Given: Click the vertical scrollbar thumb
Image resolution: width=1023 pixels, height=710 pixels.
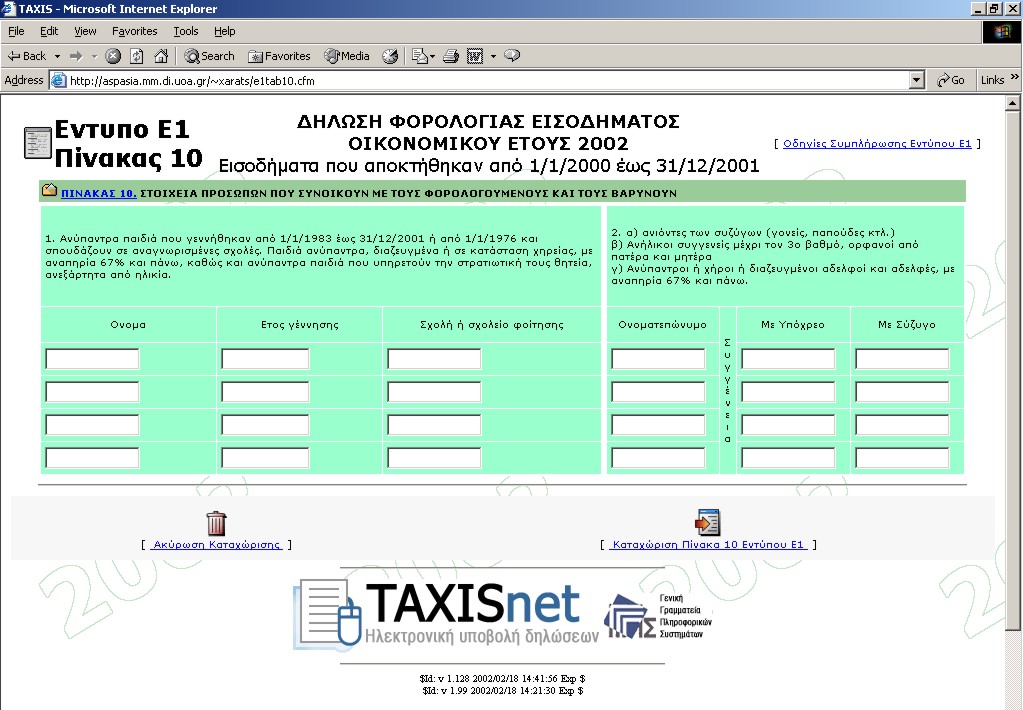Looking at the screenshot, I should point(1013,370).
